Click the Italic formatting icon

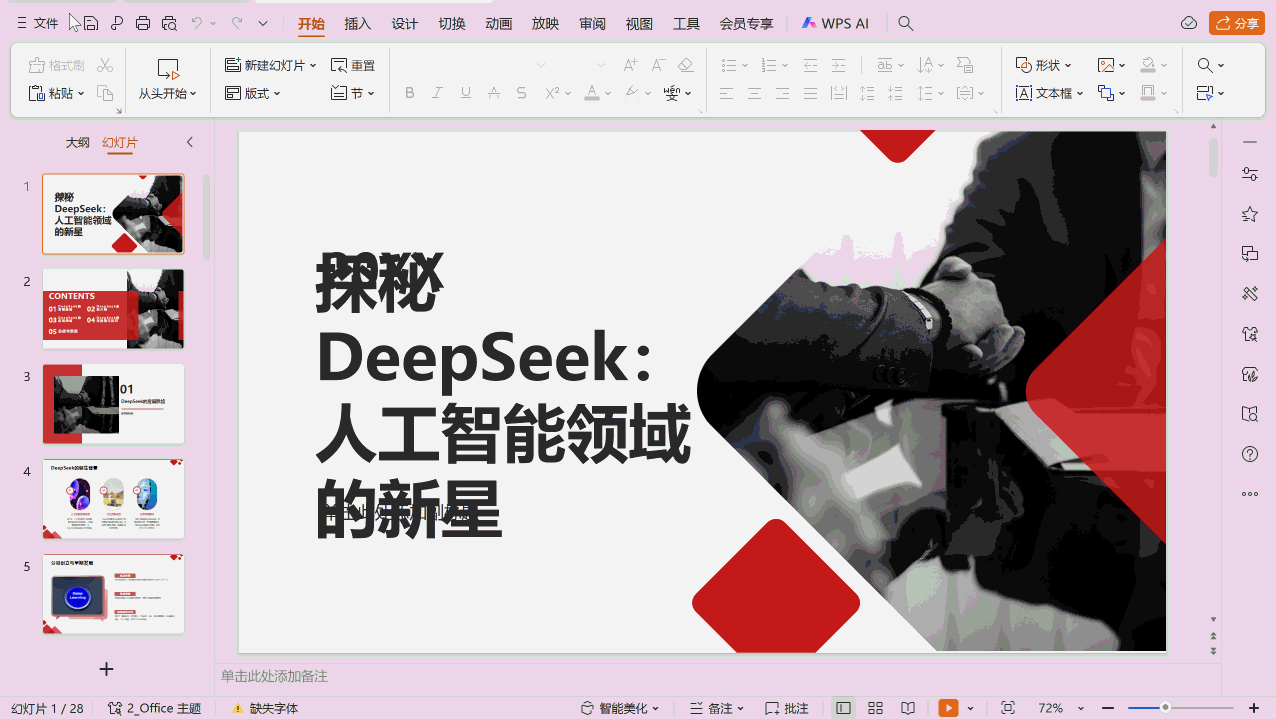click(x=437, y=93)
